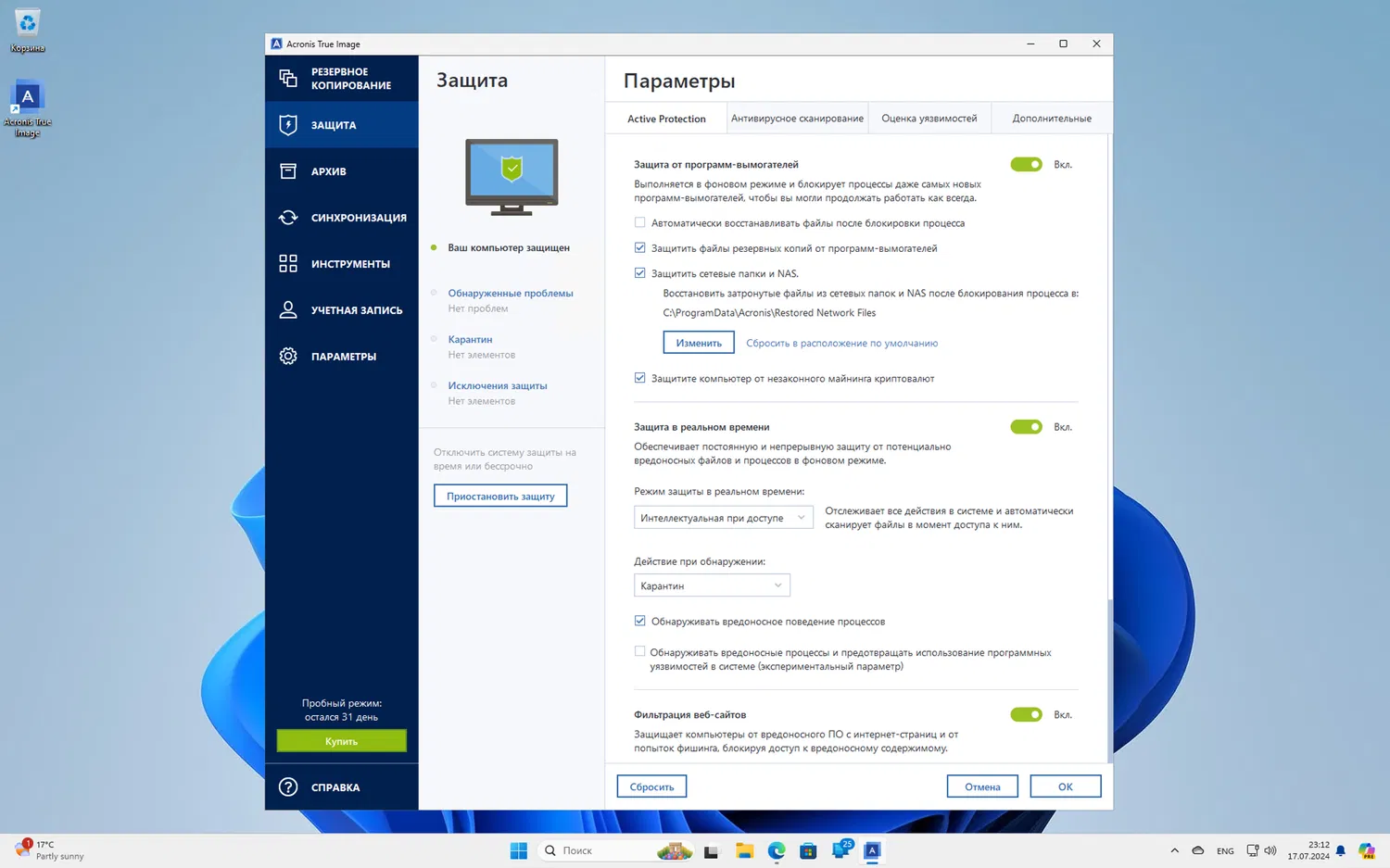Open the Оценка уязвимостей tab
Image resolution: width=1390 pixels, height=868 pixels.
coord(929,119)
